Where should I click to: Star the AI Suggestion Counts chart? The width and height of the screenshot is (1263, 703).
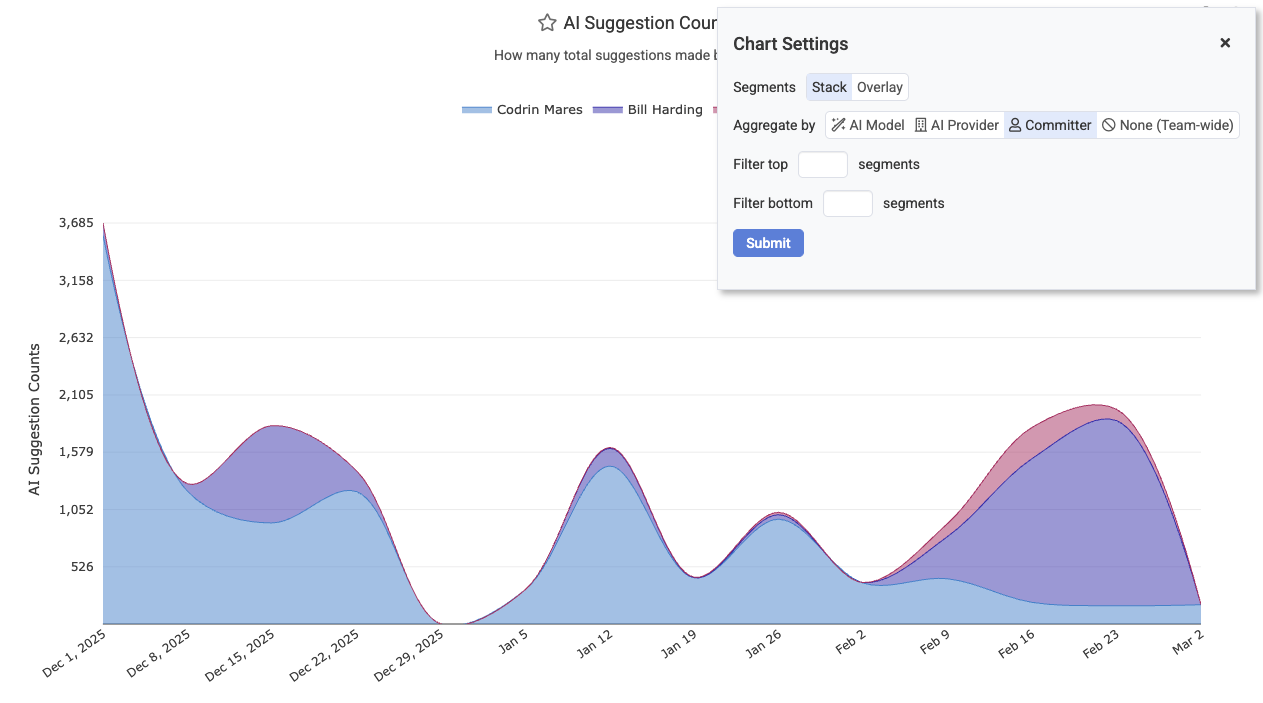click(x=547, y=23)
